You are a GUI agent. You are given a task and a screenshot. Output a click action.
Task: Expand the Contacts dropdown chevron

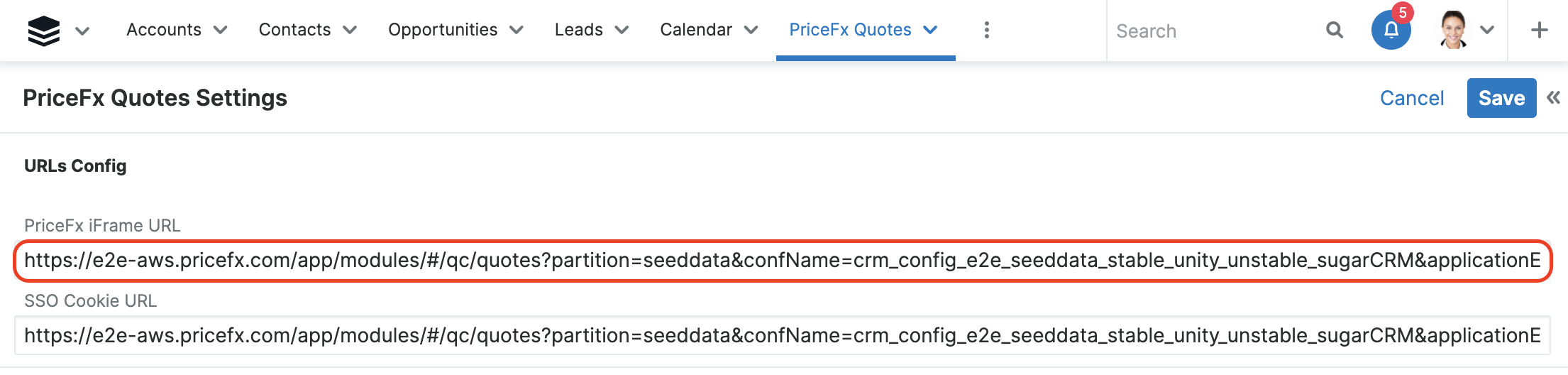tap(350, 30)
